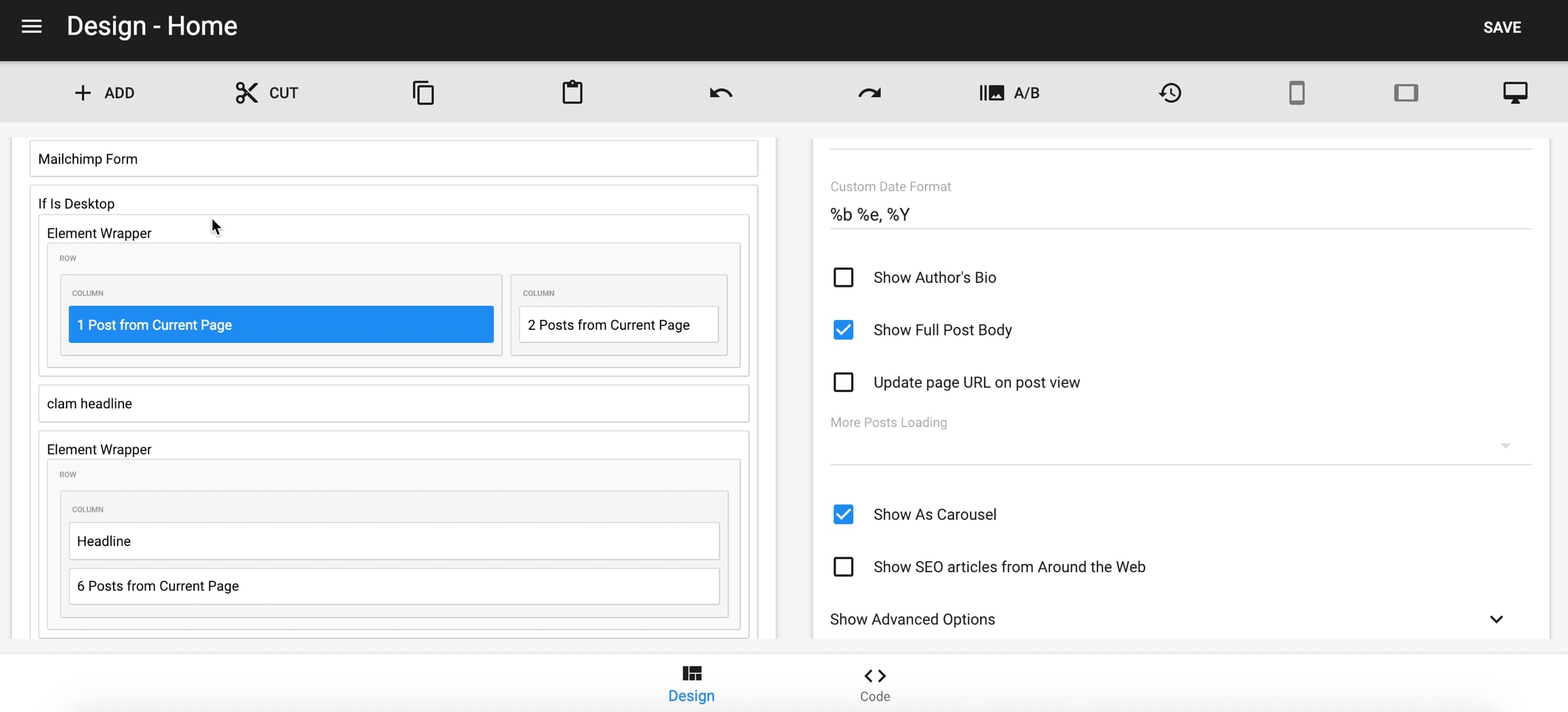The height and width of the screenshot is (712, 1568).
Task: Open the hamburger navigation menu
Action: tap(31, 26)
